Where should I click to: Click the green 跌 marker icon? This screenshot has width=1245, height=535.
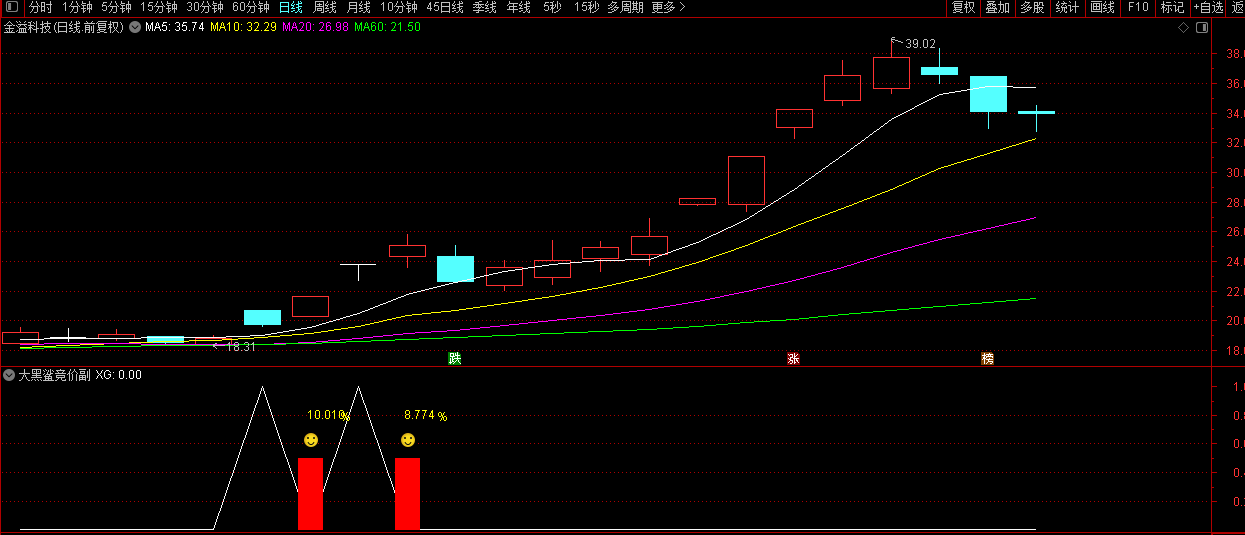(x=455, y=358)
